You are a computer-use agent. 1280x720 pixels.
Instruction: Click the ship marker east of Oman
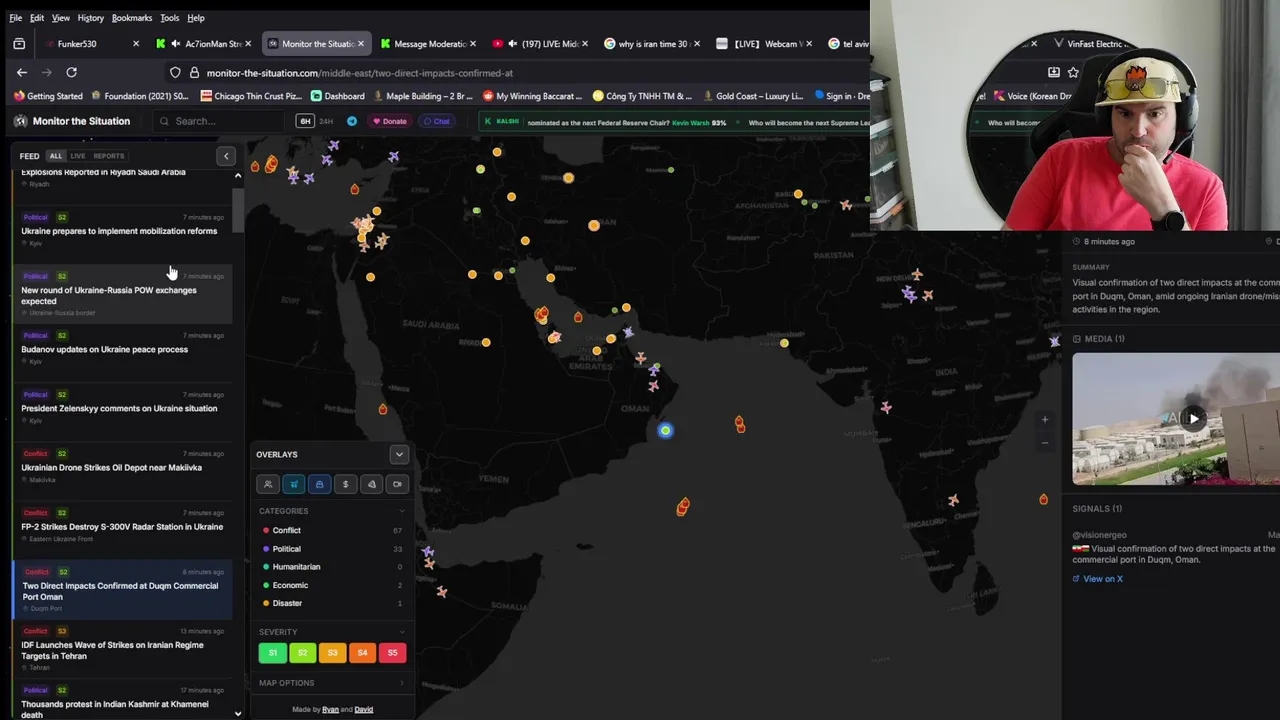(740, 425)
